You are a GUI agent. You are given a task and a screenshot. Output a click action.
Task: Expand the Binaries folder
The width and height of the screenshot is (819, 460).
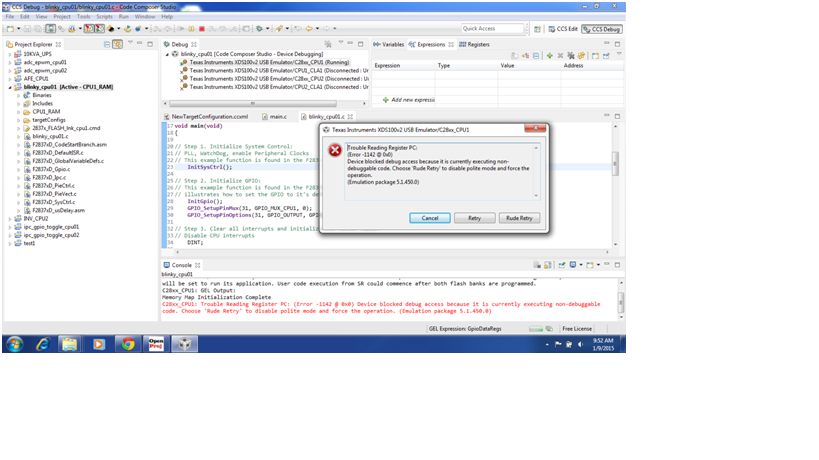click(19, 96)
